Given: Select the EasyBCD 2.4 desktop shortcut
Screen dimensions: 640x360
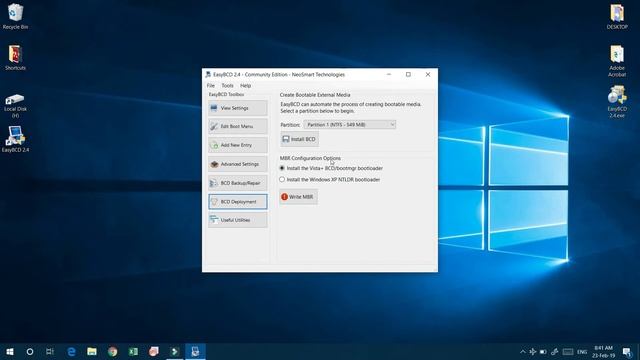Looking at the screenshot, I should point(15,139).
